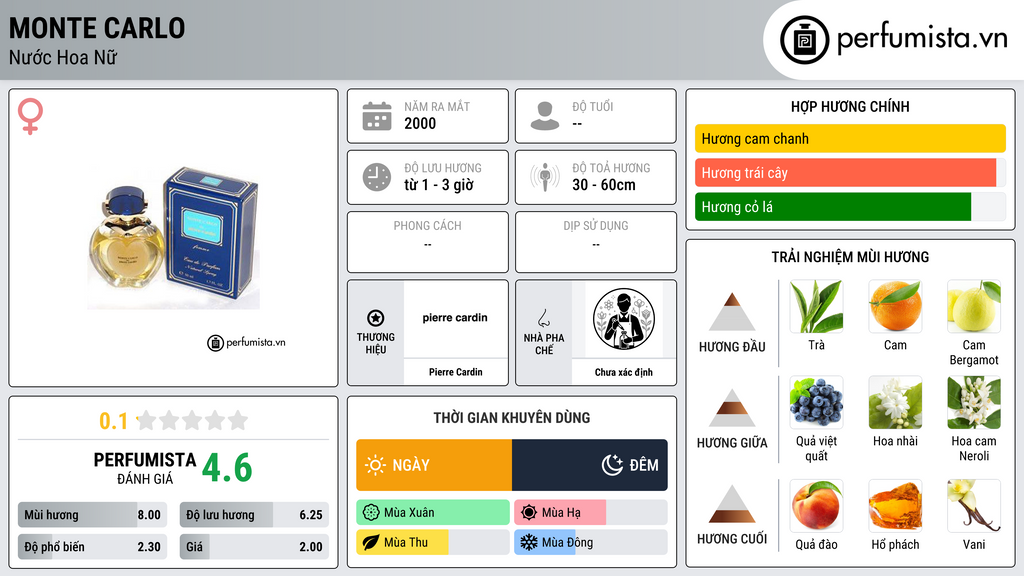Select the Quả việt quất blueberry image
The image size is (1024, 576).
click(816, 402)
